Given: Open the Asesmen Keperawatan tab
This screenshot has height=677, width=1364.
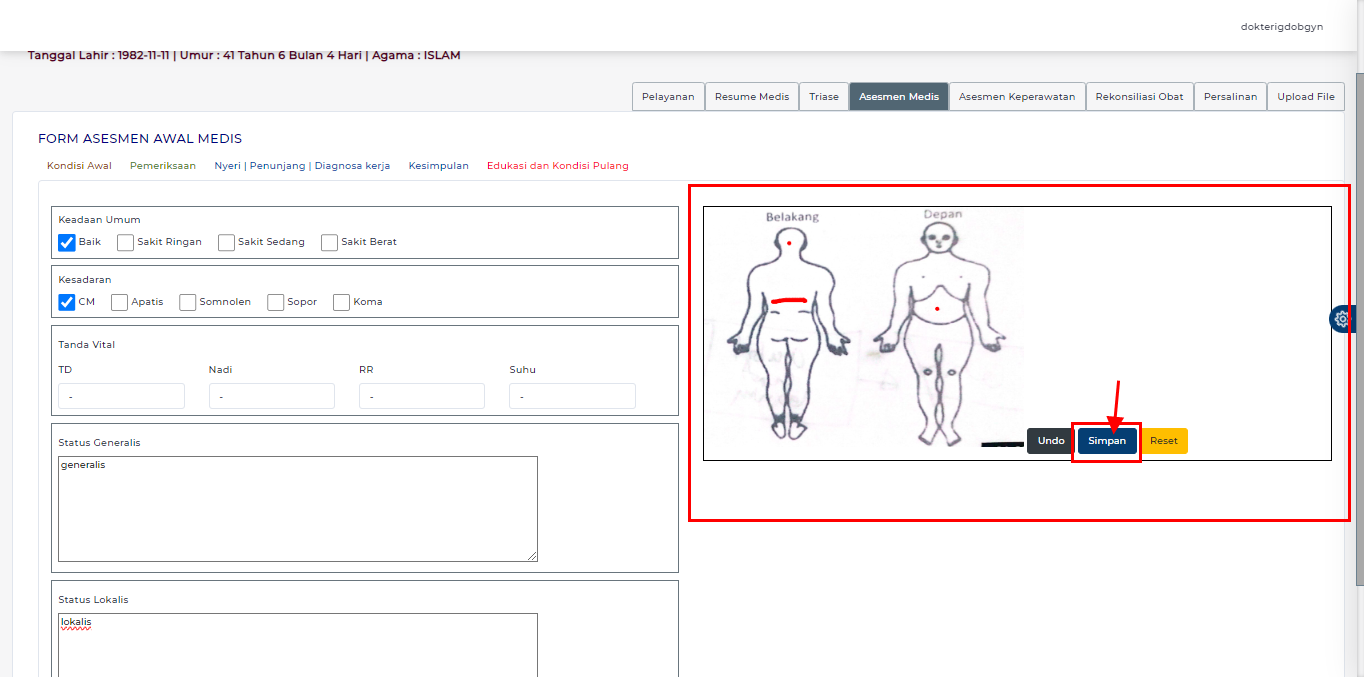Looking at the screenshot, I should 1016,96.
